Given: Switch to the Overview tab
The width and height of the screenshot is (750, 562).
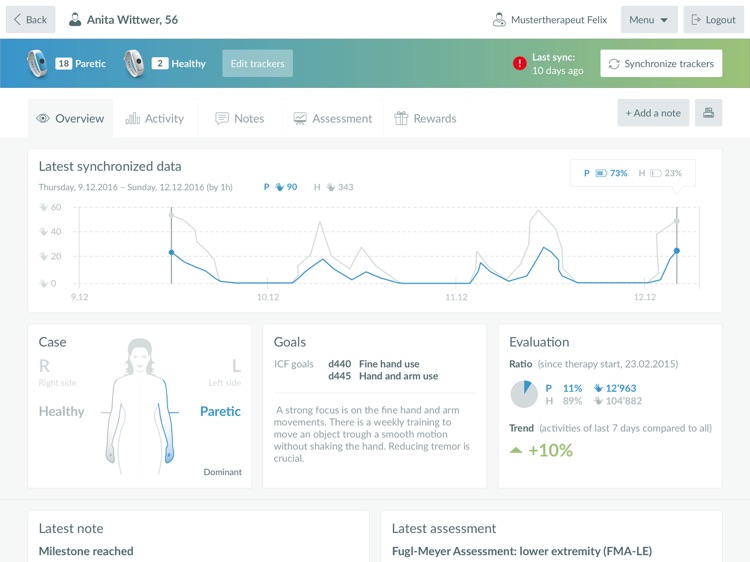Looking at the screenshot, I should (70, 119).
